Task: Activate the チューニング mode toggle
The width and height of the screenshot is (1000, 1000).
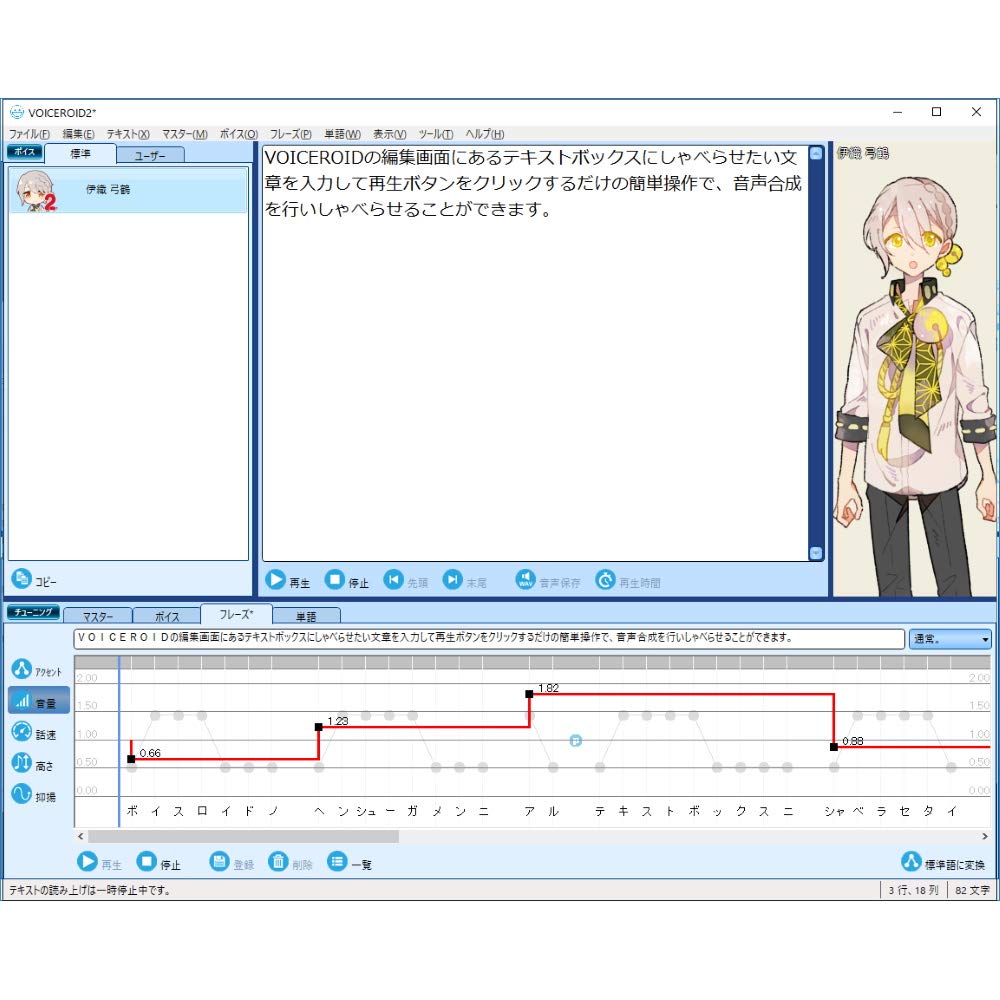Action: 32,612
